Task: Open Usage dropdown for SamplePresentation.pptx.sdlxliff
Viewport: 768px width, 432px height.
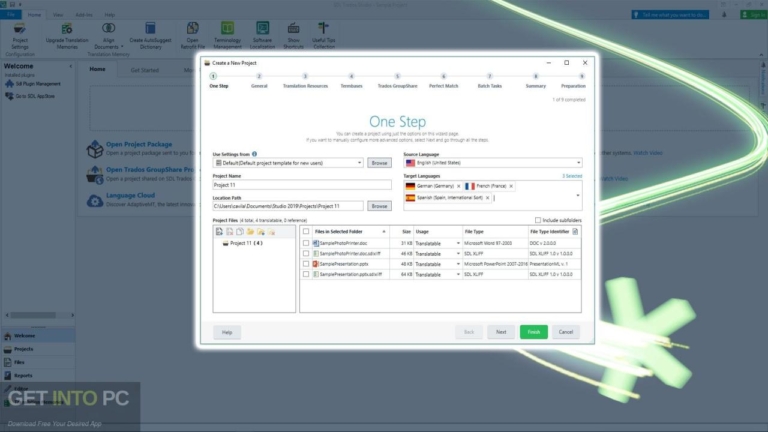Action: click(458, 275)
